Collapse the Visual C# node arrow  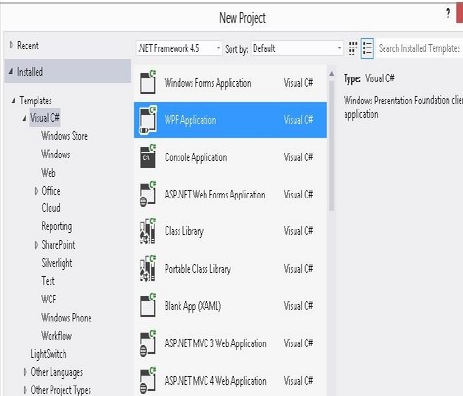click(x=24, y=118)
